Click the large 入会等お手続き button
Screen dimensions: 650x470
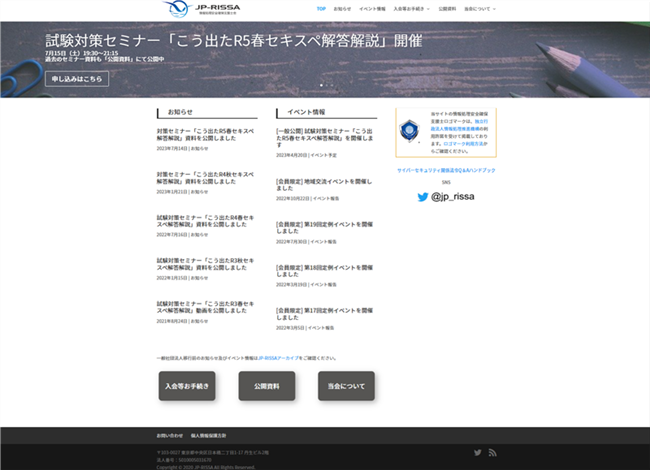186,386
